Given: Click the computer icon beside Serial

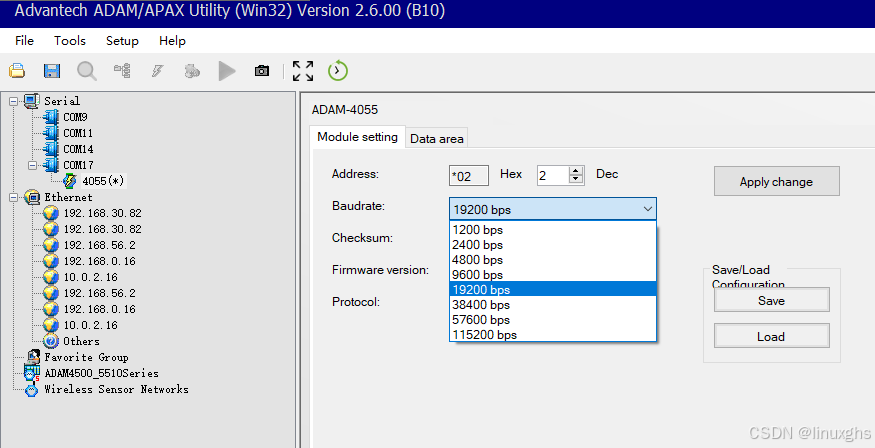Looking at the screenshot, I should [x=32, y=101].
